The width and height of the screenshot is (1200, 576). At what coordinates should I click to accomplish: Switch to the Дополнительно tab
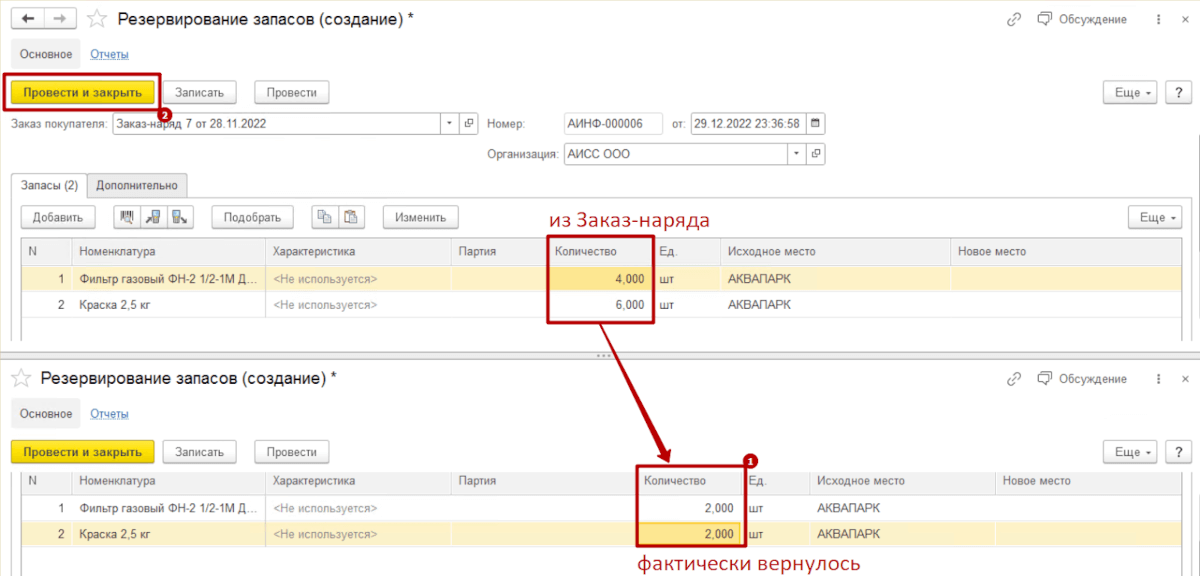click(x=137, y=185)
